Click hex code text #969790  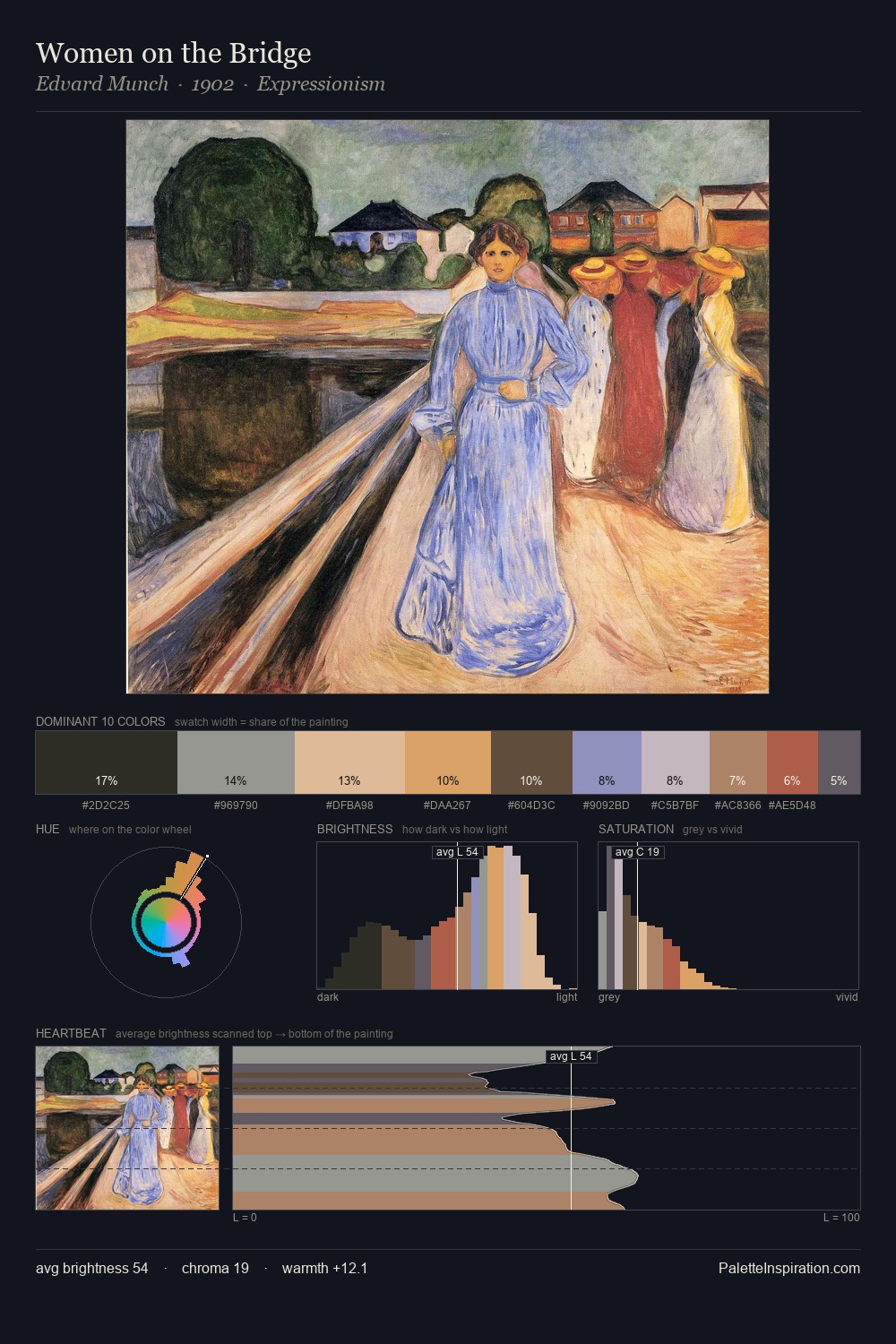click(236, 806)
